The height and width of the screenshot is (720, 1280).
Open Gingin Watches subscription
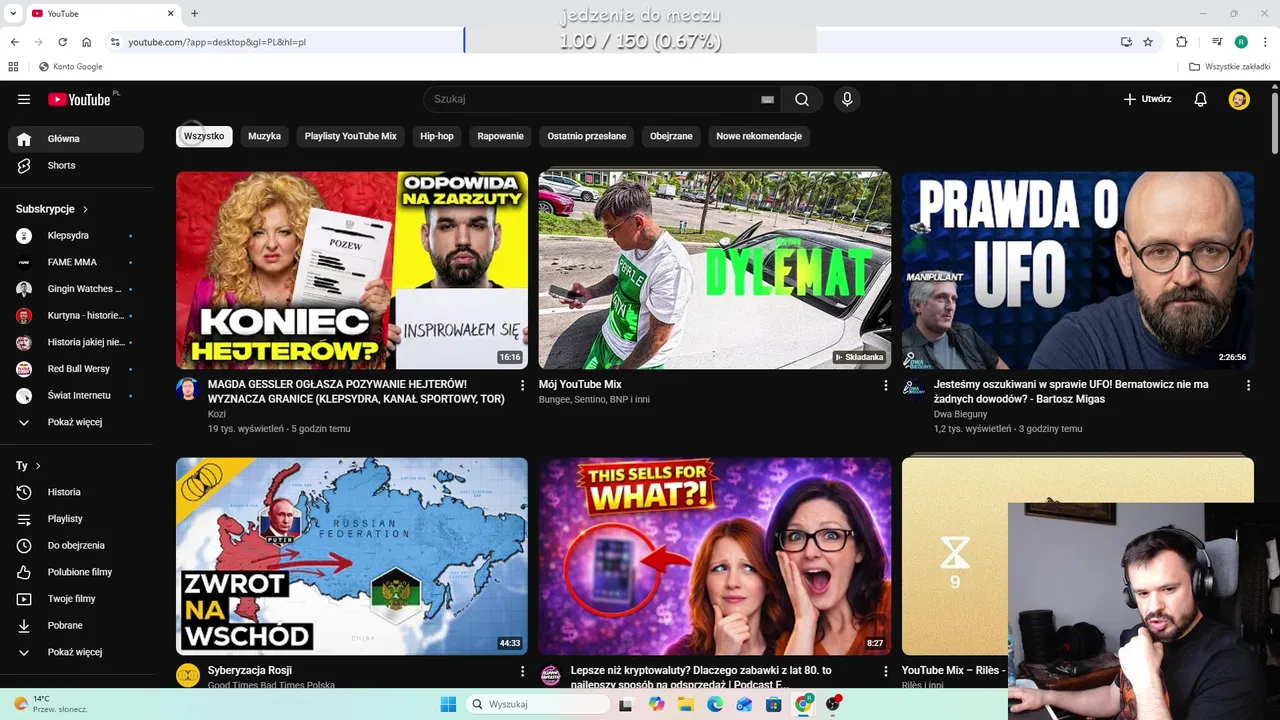[x=76, y=289]
